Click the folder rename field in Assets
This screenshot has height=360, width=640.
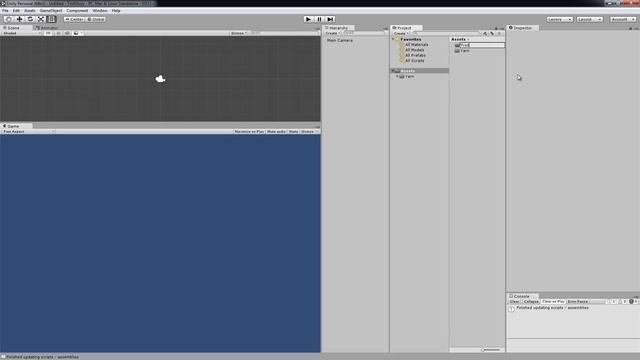coord(482,45)
